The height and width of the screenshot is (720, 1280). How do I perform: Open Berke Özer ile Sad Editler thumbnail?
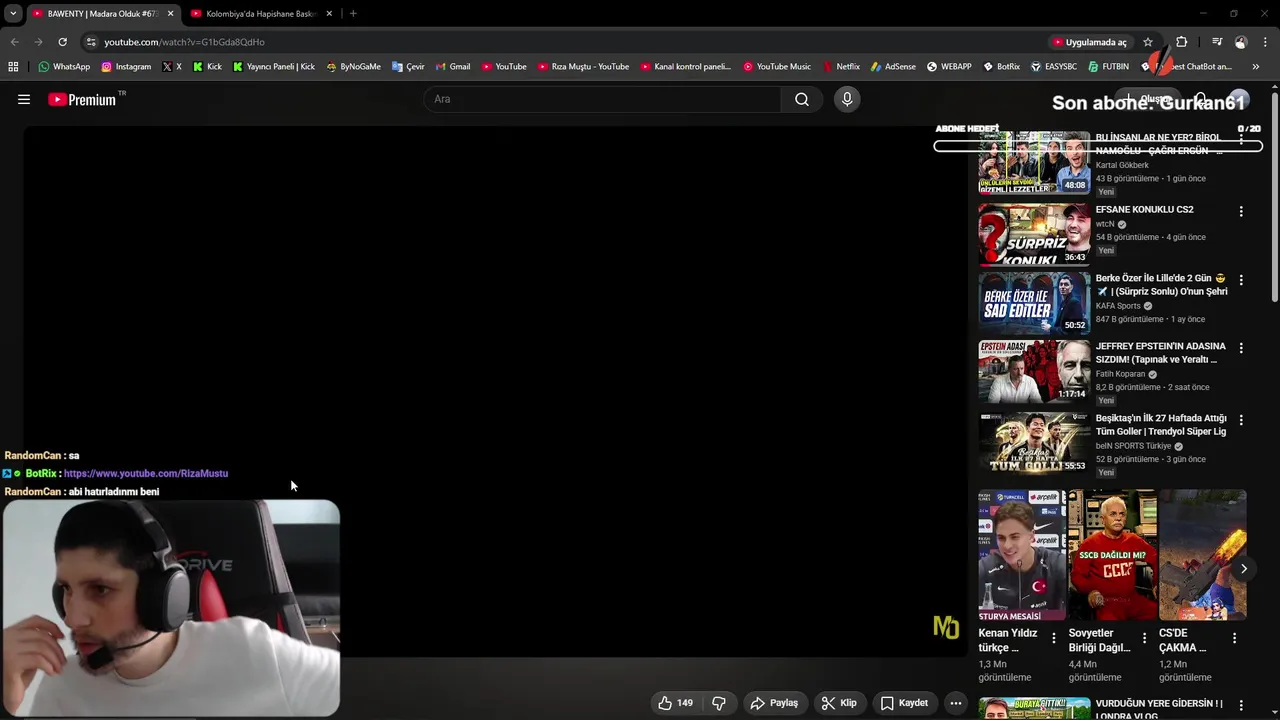tap(1034, 302)
